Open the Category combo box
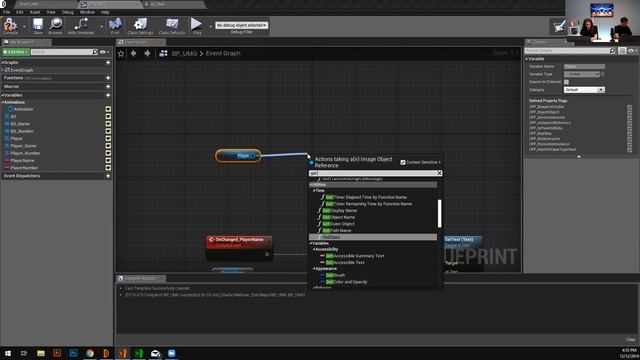Viewport: 640px width, 360px height. (584, 90)
